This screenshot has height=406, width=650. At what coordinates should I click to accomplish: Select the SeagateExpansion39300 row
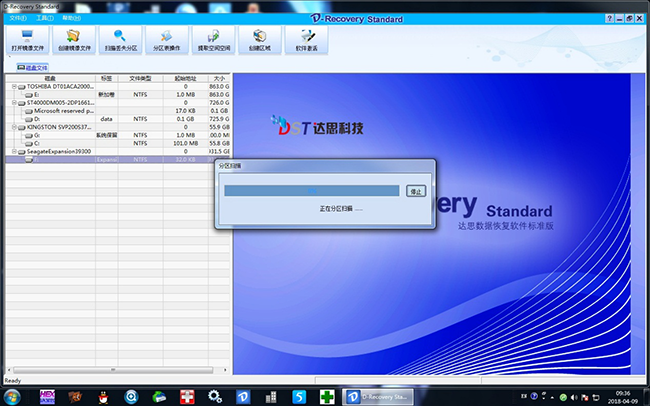[118, 152]
